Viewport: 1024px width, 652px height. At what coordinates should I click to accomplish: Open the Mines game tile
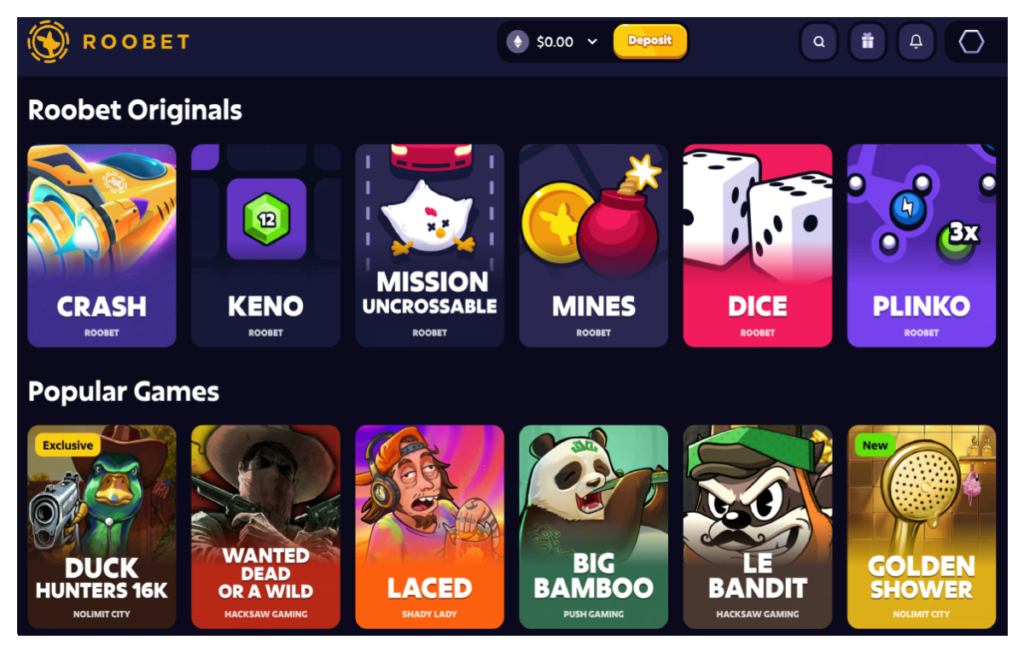point(594,246)
